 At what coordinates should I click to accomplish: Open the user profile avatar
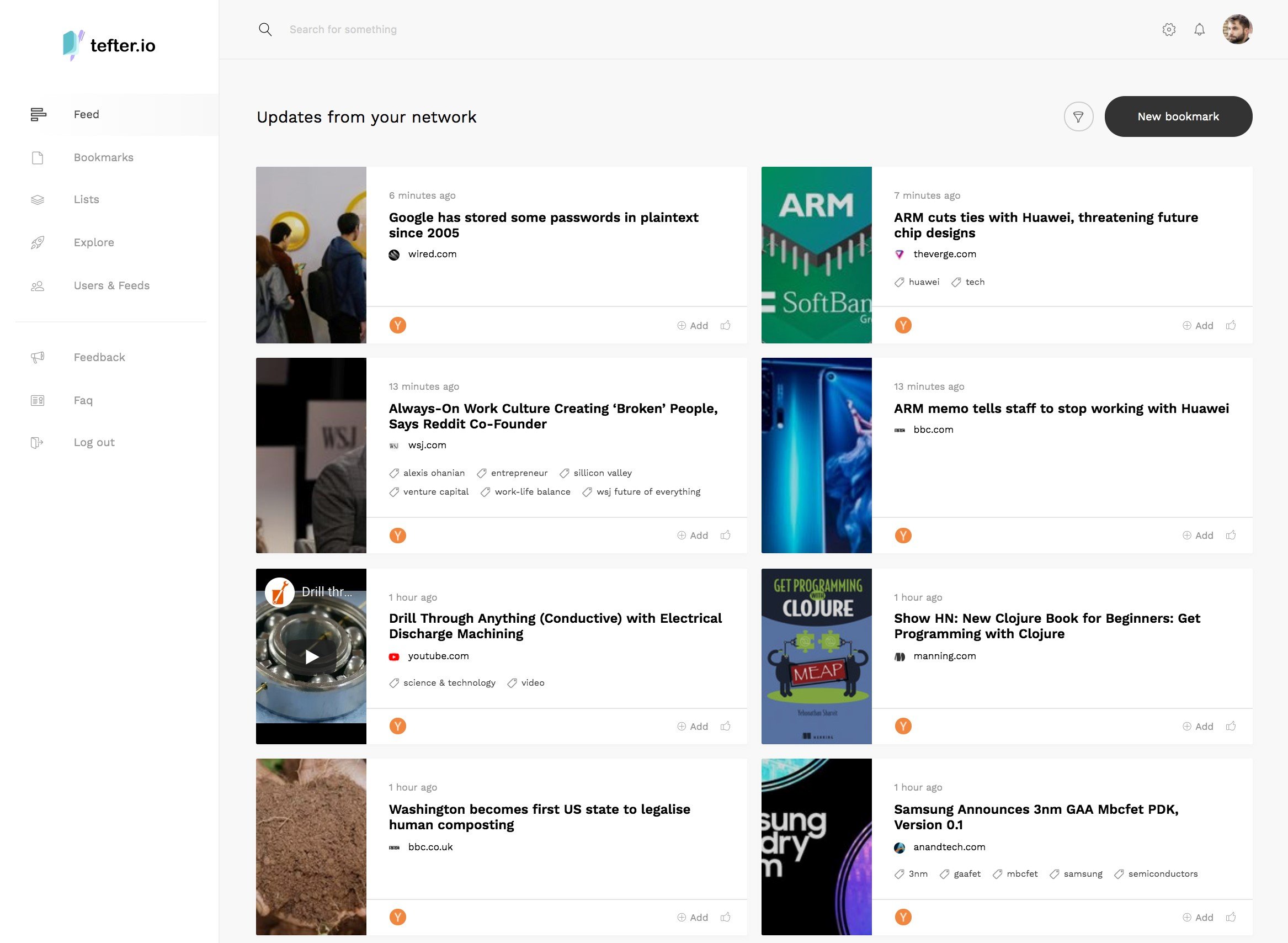click(1237, 29)
